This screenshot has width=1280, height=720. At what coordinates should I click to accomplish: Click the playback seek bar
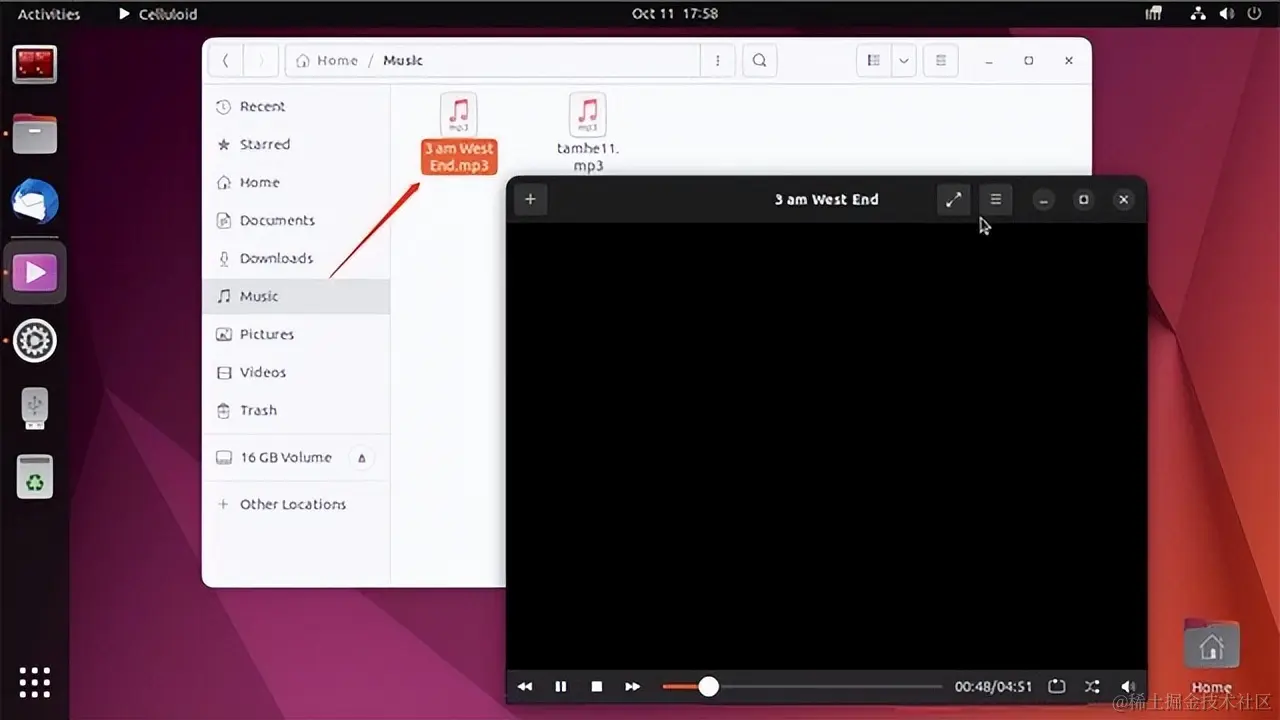tap(802, 686)
